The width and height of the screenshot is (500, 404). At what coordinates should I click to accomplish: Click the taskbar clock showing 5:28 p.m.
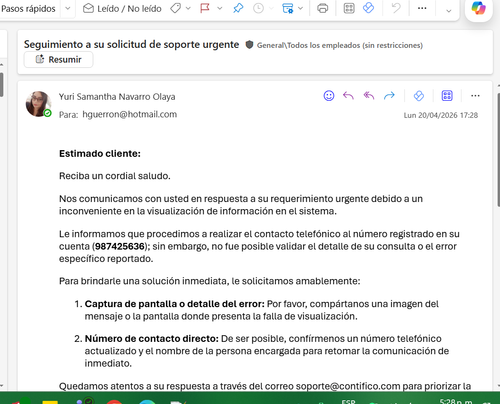coord(456,401)
